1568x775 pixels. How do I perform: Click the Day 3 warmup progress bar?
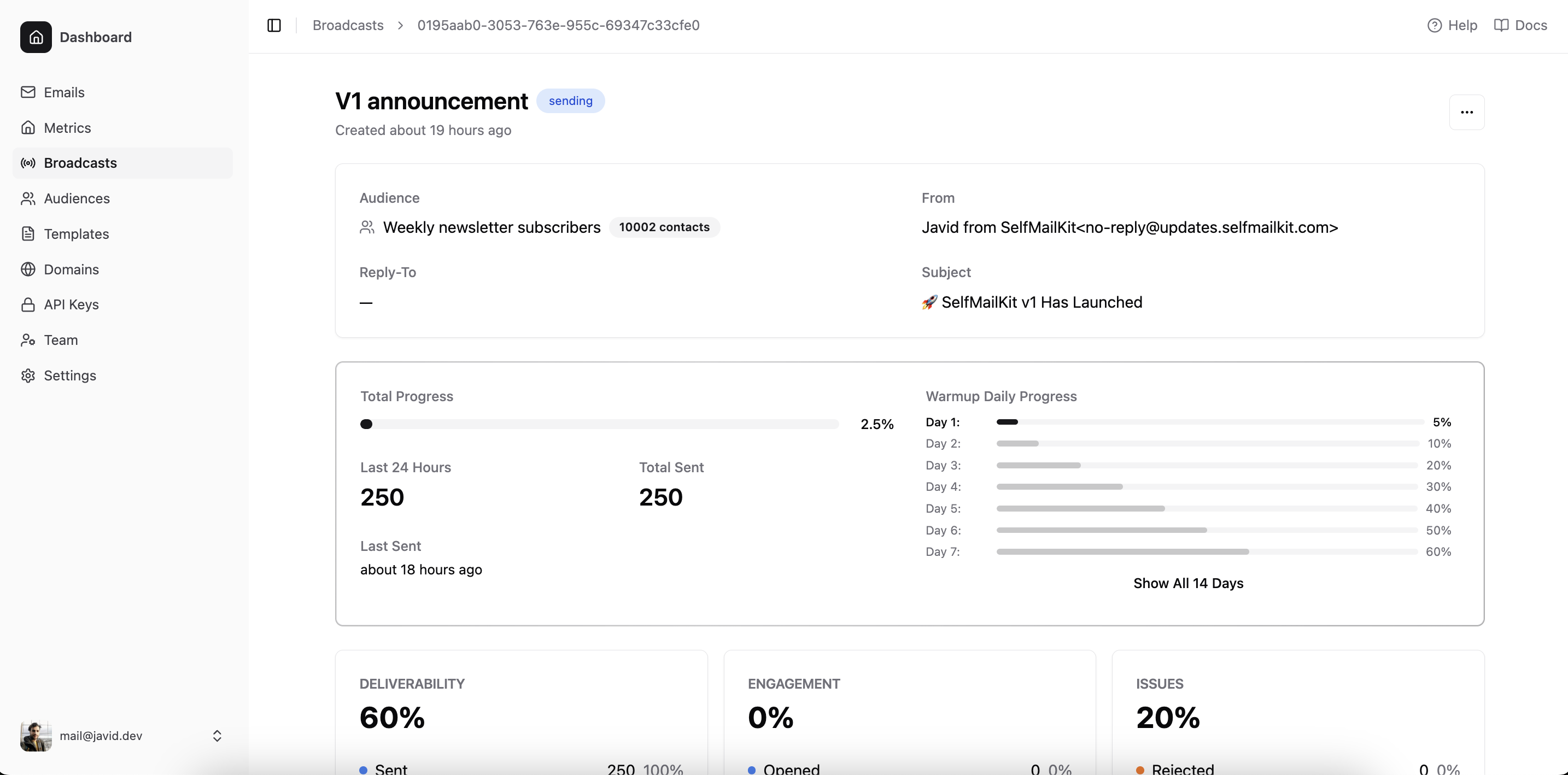point(1208,465)
